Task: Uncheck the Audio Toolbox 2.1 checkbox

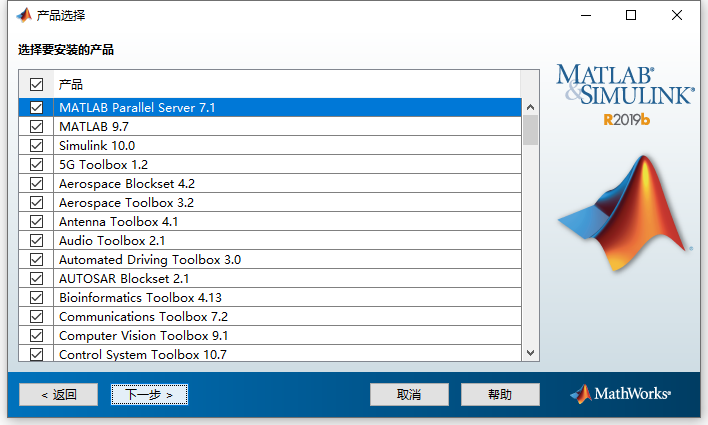Action: coord(37,240)
